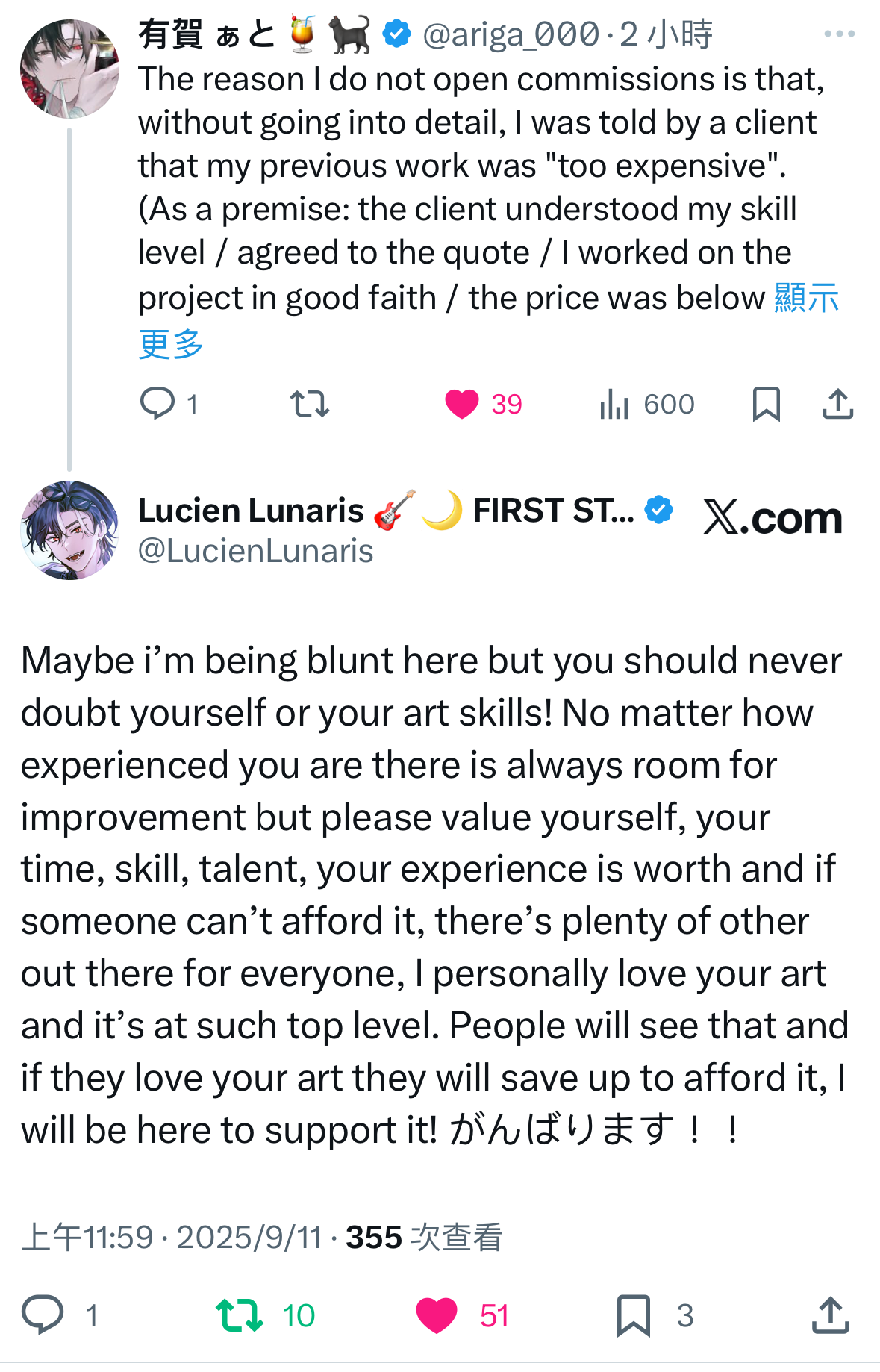View analytics for the 600-view tweet
Screen dimensions: 880x1372
614,404
